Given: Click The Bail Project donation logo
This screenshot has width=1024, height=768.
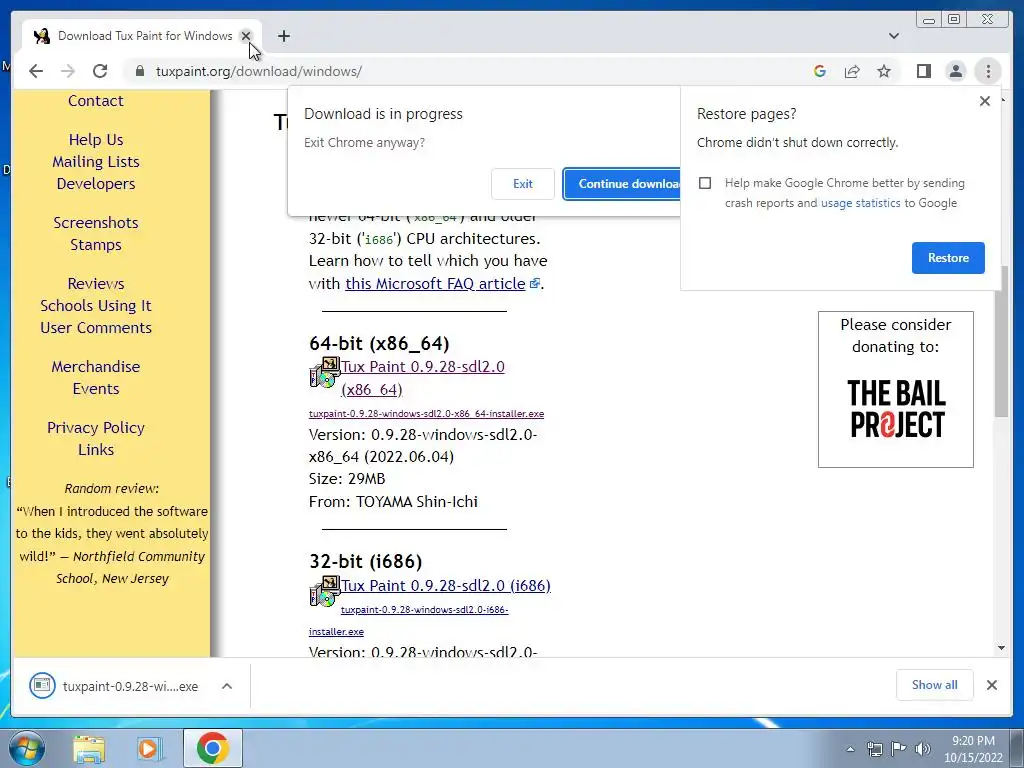Looking at the screenshot, I should (x=896, y=409).
